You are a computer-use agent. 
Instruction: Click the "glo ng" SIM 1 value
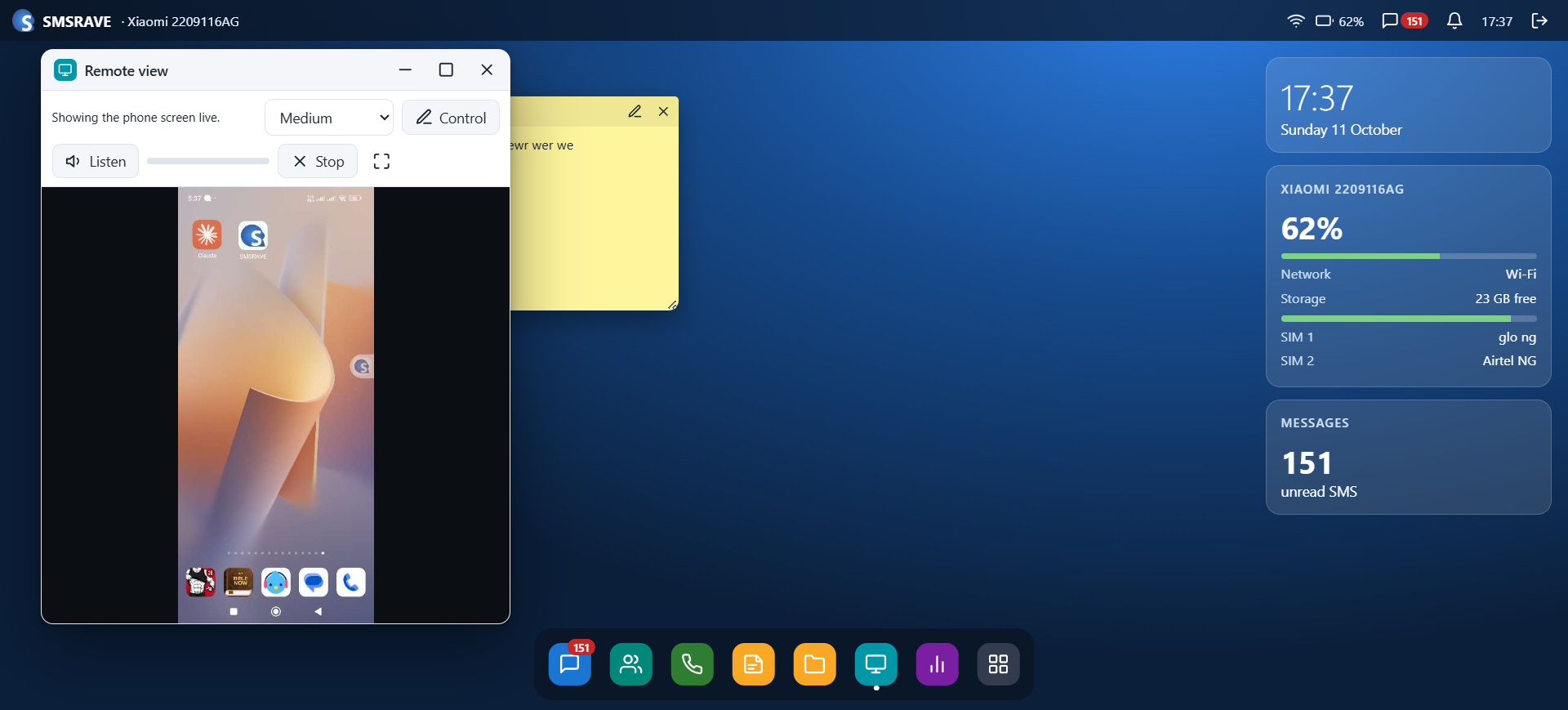1517,337
